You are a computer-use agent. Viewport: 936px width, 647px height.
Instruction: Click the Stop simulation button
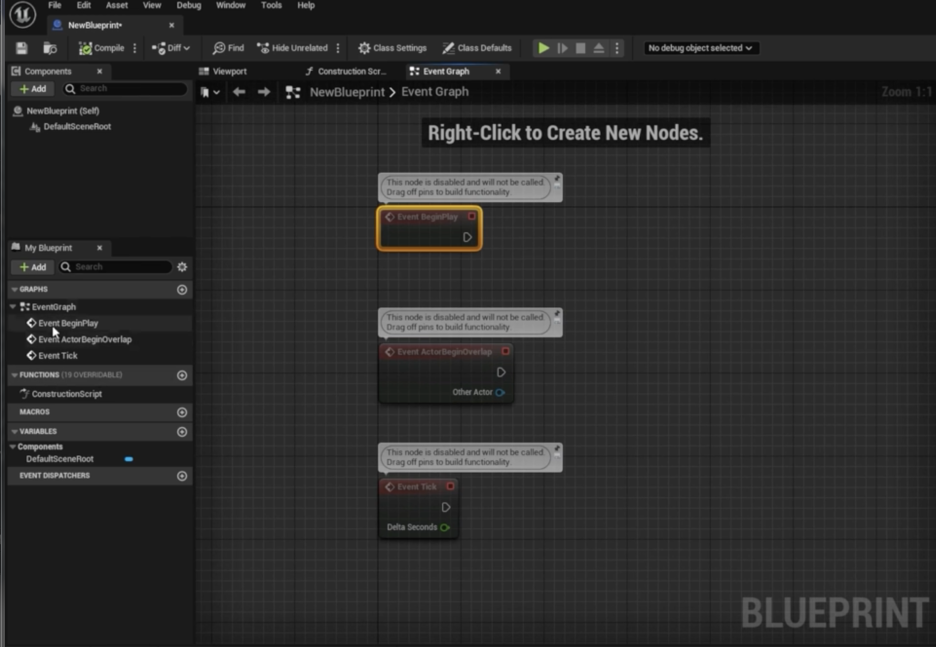pos(580,48)
